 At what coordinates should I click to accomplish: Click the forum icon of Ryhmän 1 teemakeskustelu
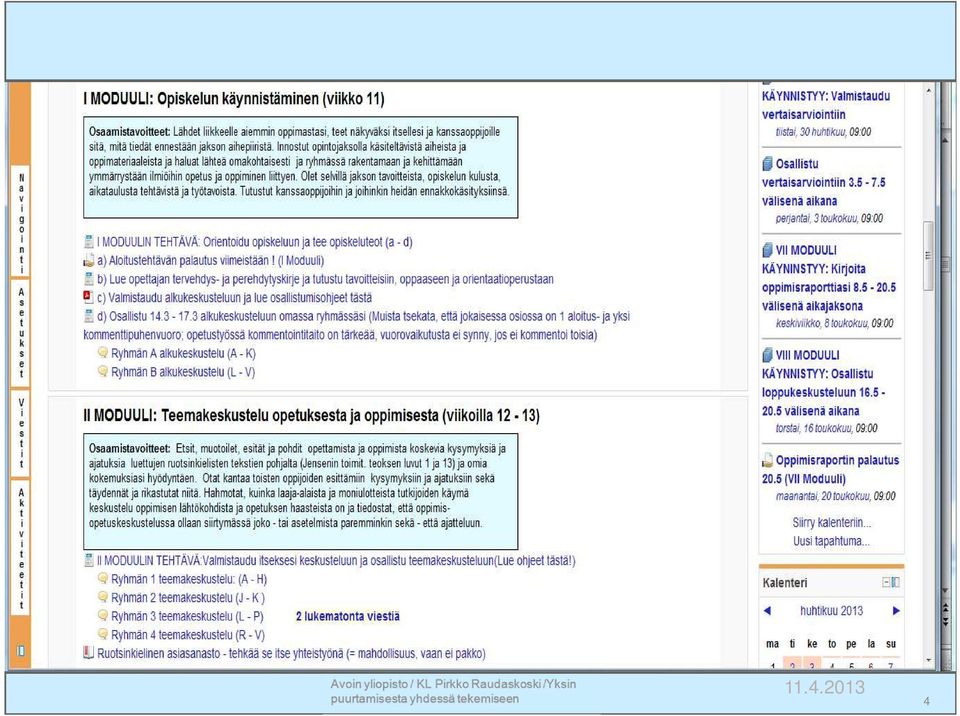[x=103, y=579]
